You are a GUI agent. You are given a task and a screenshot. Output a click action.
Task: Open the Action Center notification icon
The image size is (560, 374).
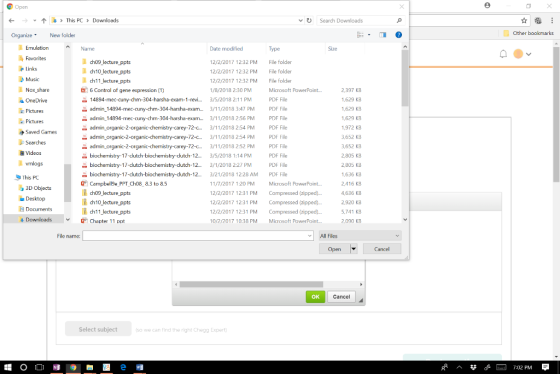[x=545, y=367]
